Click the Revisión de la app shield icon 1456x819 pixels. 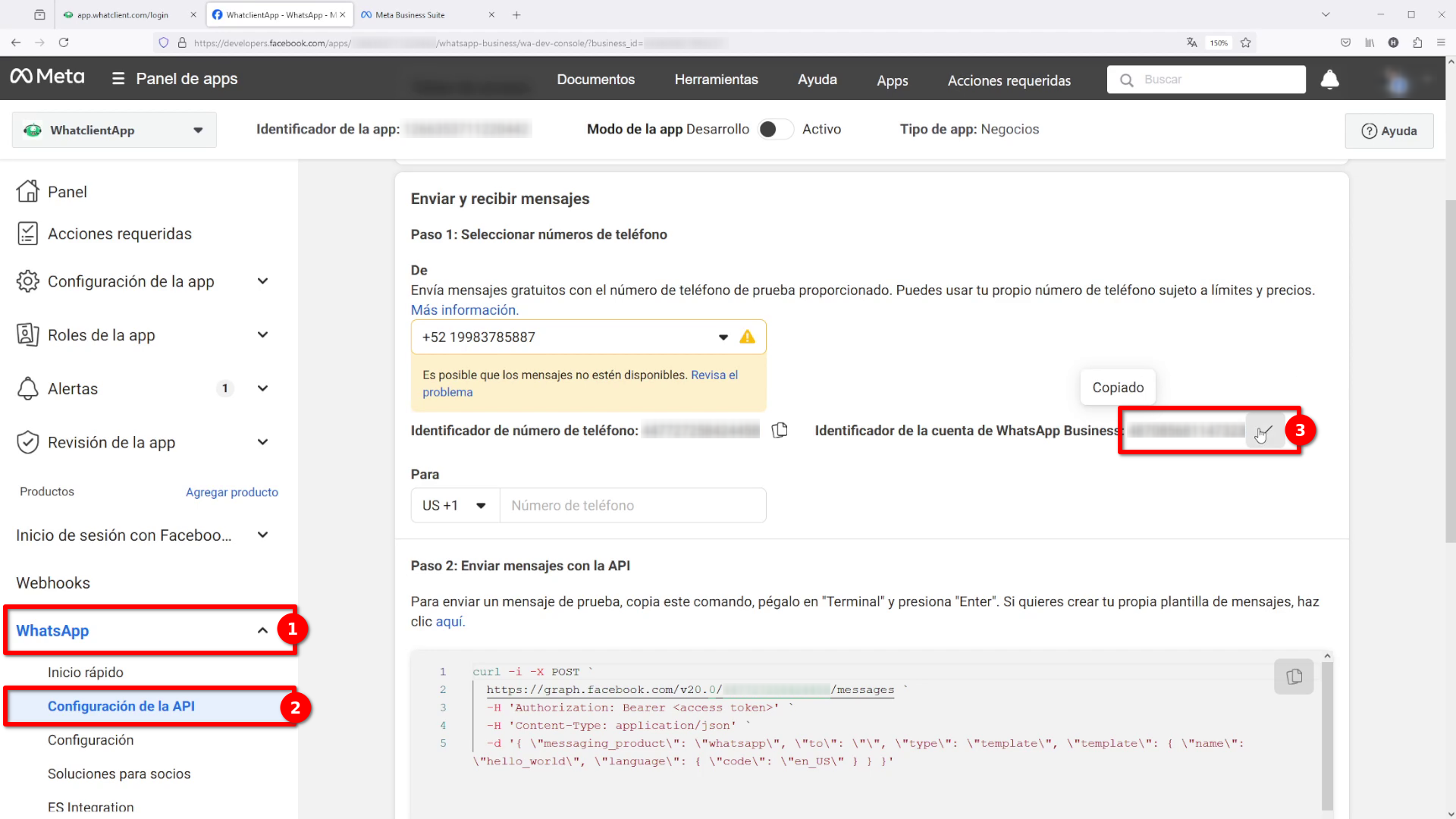pyautogui.click(x=28, y=442)
